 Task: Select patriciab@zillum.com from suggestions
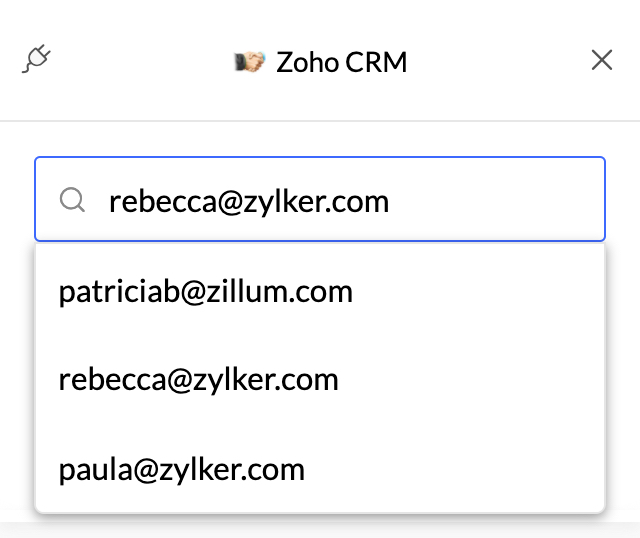(x=206, y=292)
